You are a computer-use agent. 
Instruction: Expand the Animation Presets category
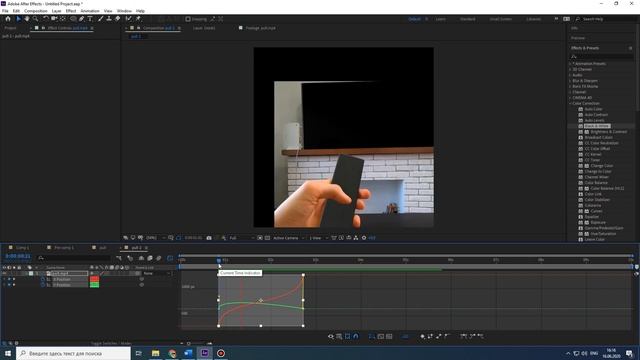571,64
